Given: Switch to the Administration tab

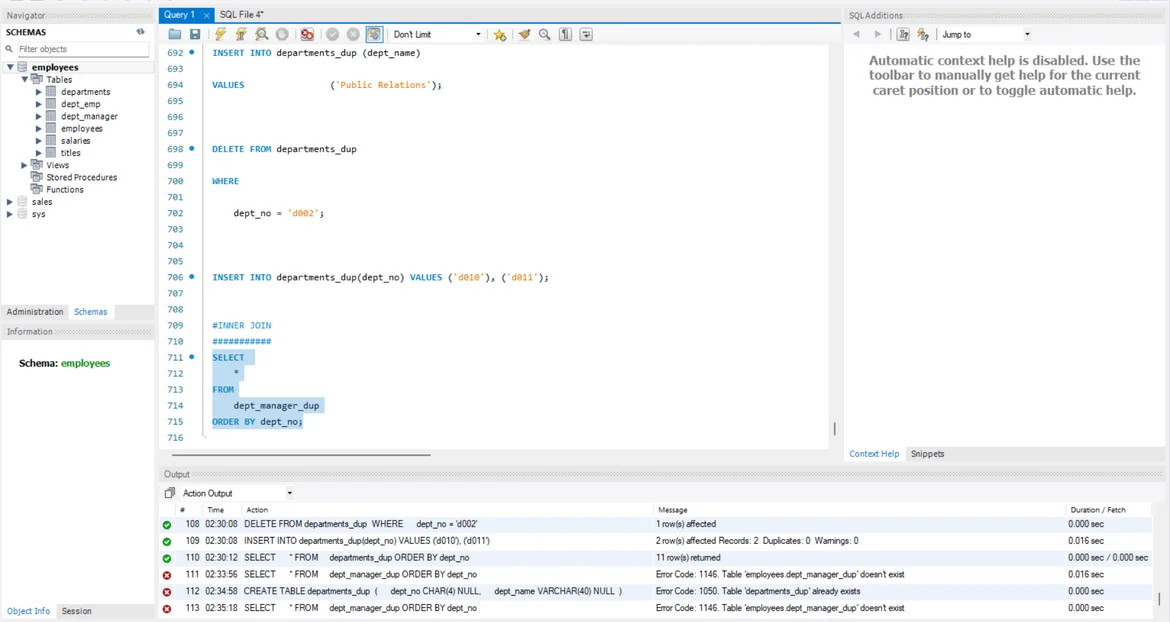Looking at the screenshot, I should (35, 312).
